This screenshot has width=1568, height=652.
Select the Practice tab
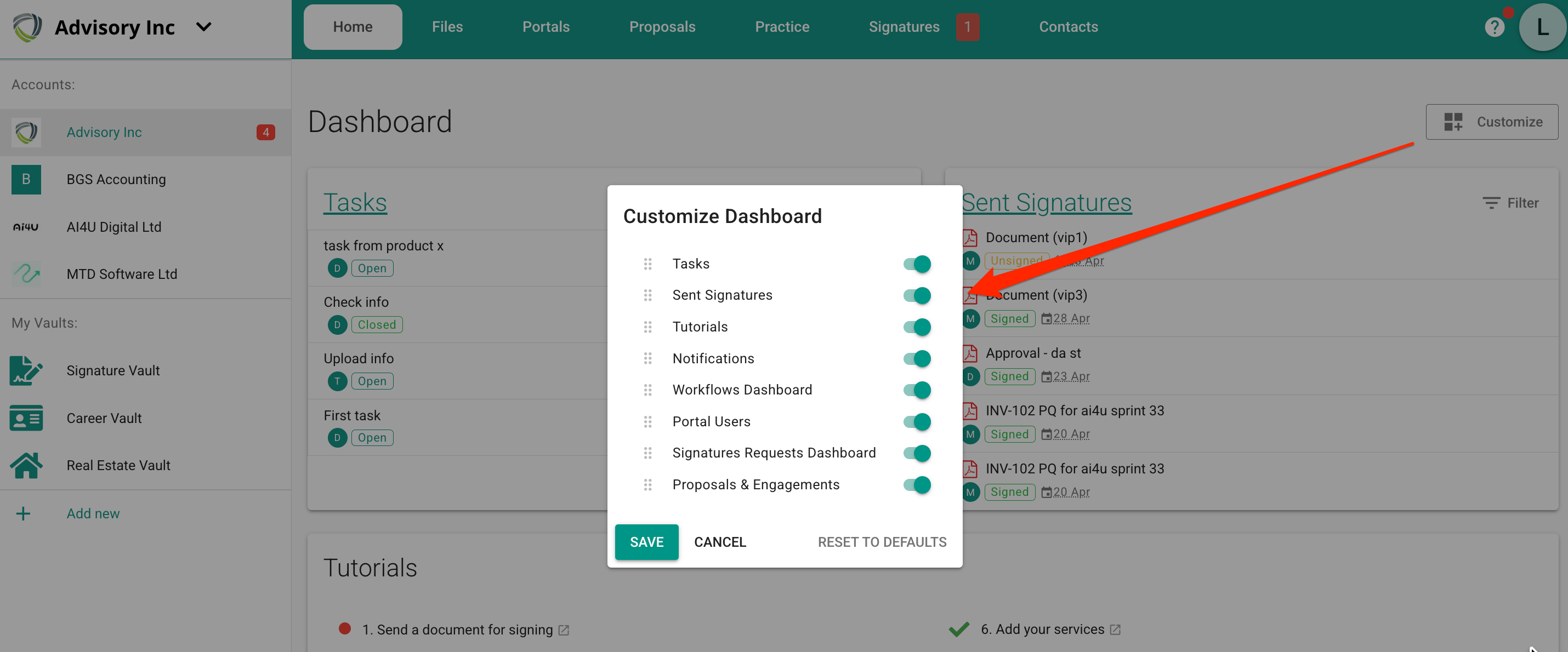point(782,27)
